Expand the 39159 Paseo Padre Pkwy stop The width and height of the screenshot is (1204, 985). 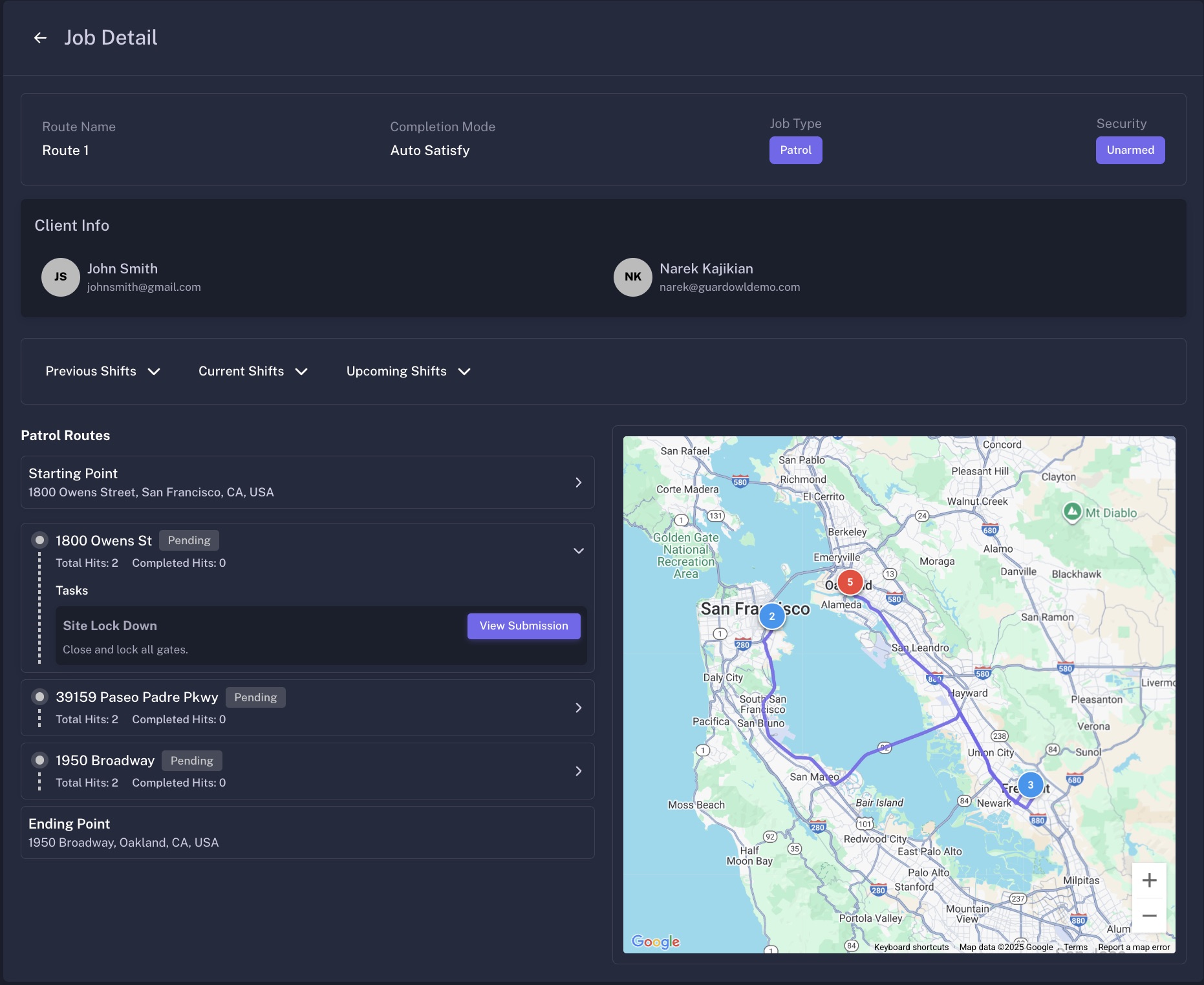point(579,708)
